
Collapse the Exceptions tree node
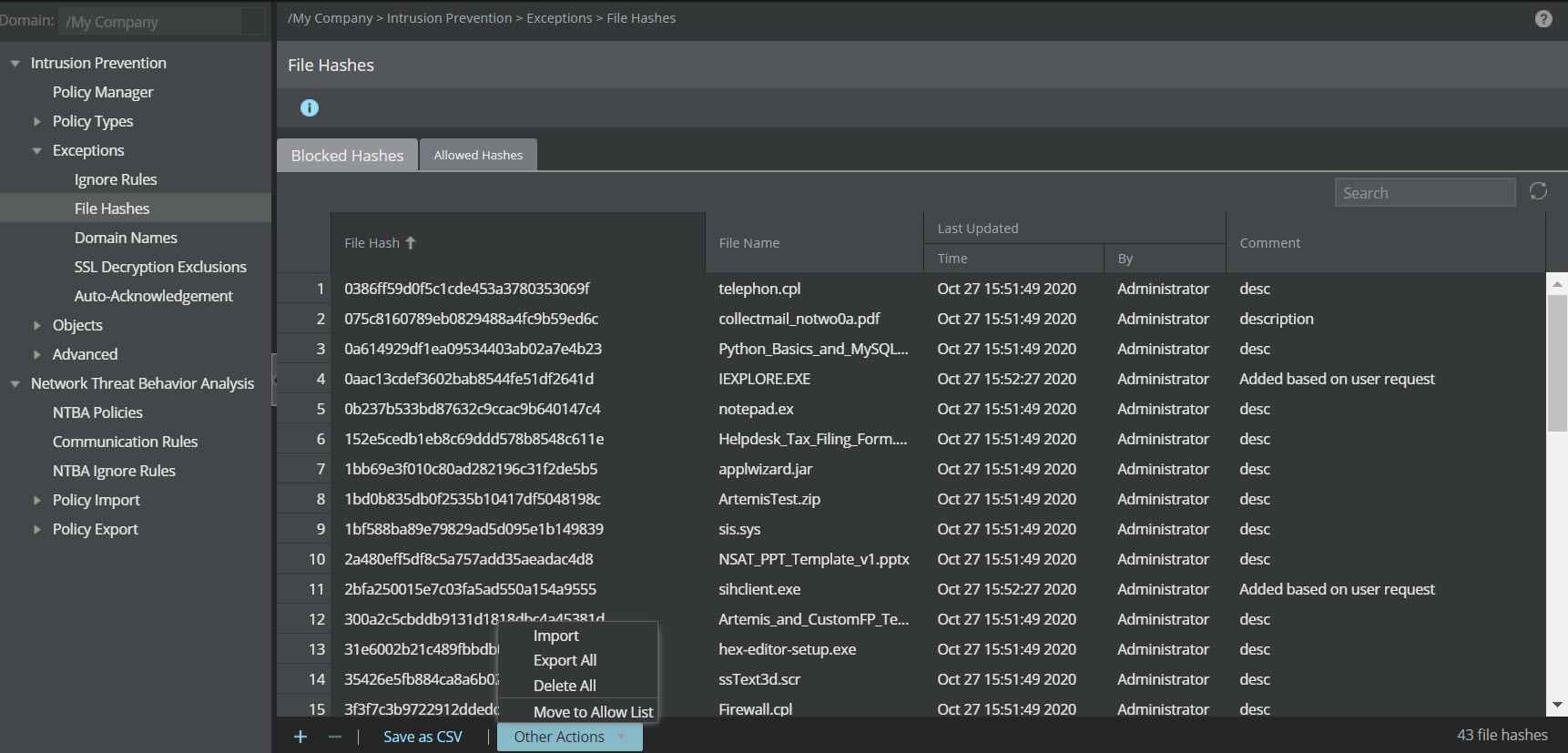click(37, 151)
